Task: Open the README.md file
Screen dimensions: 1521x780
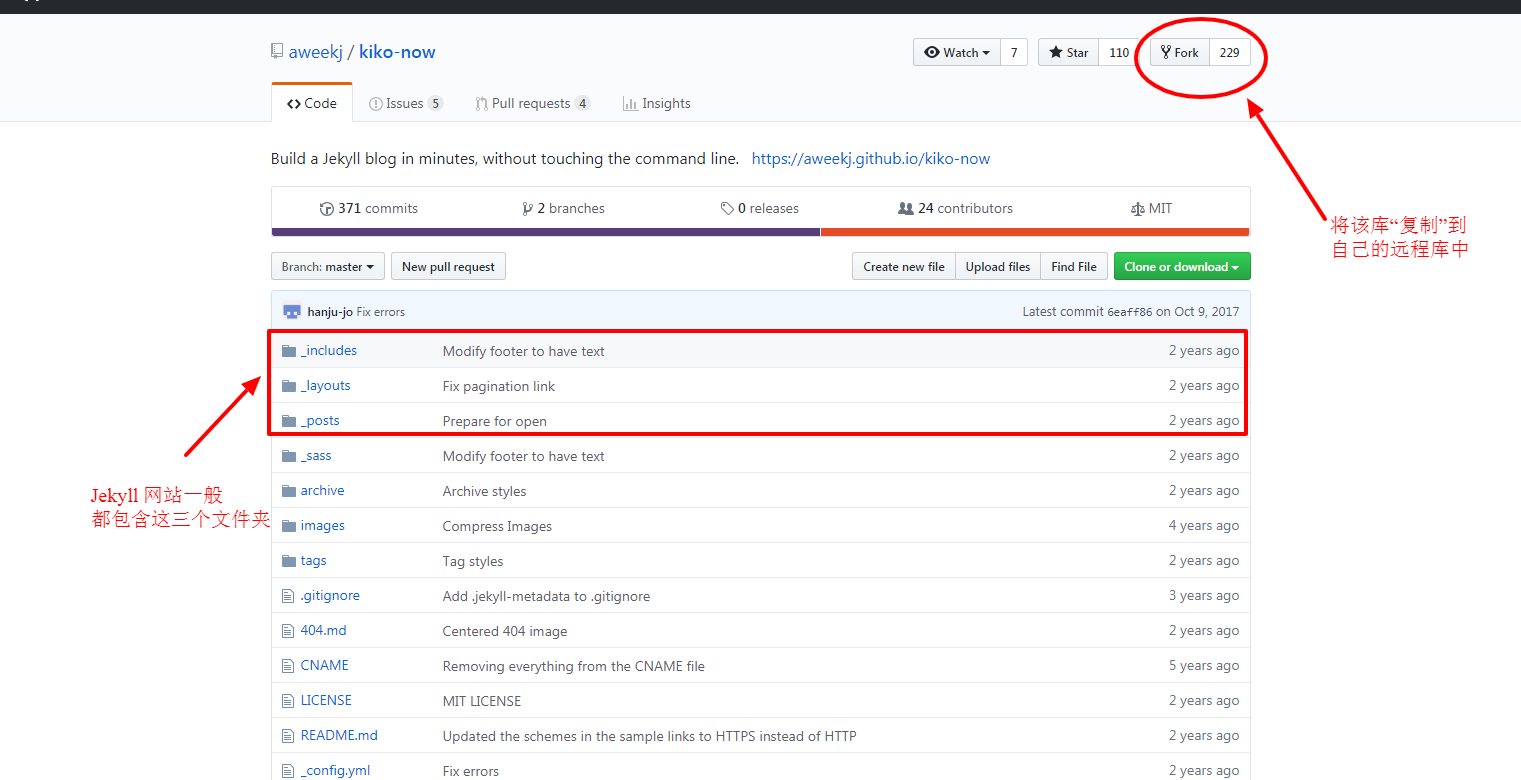Action: click(x=339, y=736)
